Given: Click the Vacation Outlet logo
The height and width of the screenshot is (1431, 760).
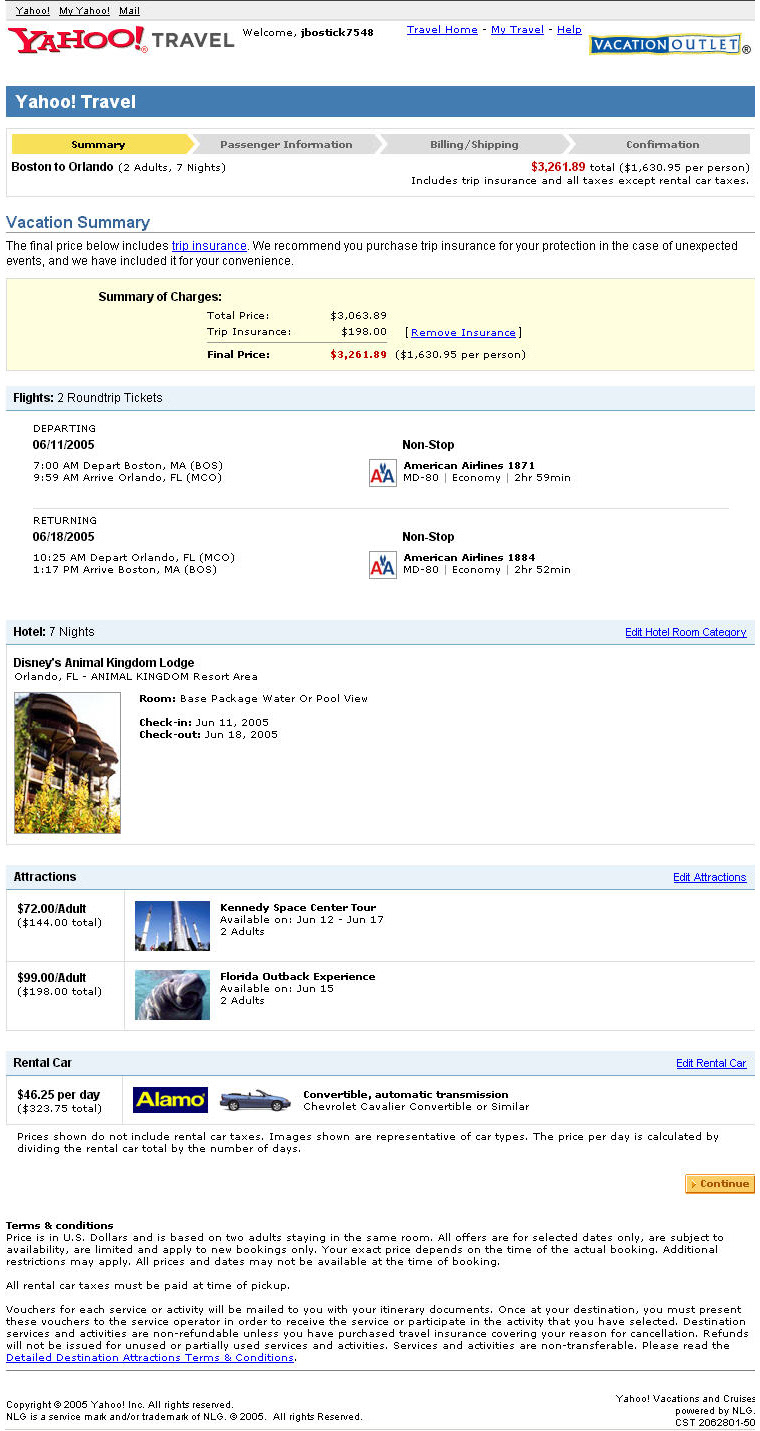Looking at the screenshot, I should click(668, 45).
